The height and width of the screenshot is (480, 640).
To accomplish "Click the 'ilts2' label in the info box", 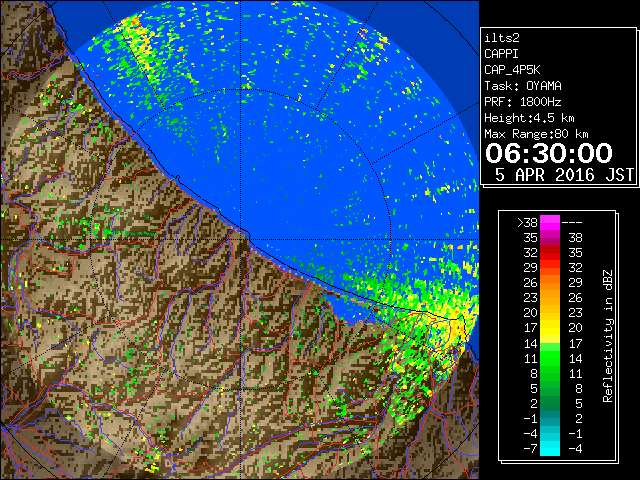I will 502,38.
